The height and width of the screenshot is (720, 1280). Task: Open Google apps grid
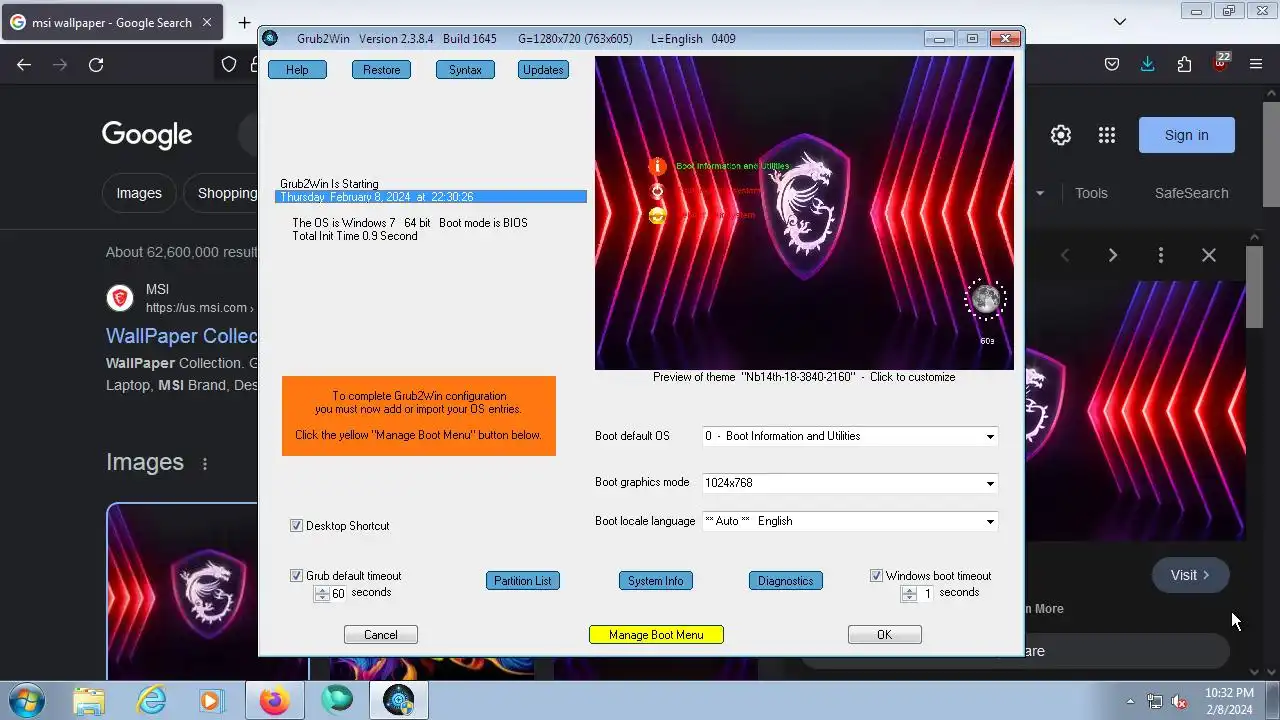click(x=1107, y=135)
